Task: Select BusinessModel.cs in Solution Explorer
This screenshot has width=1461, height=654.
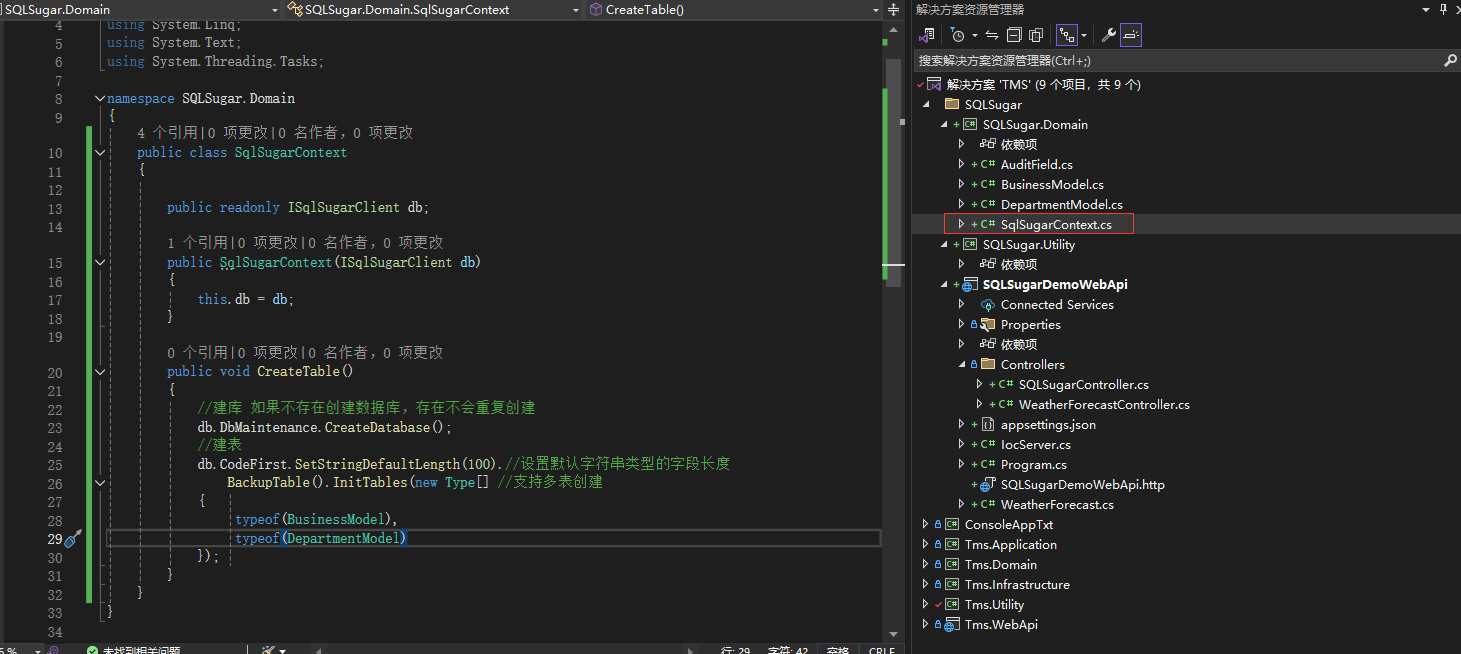Action: tap(1052, 185)
